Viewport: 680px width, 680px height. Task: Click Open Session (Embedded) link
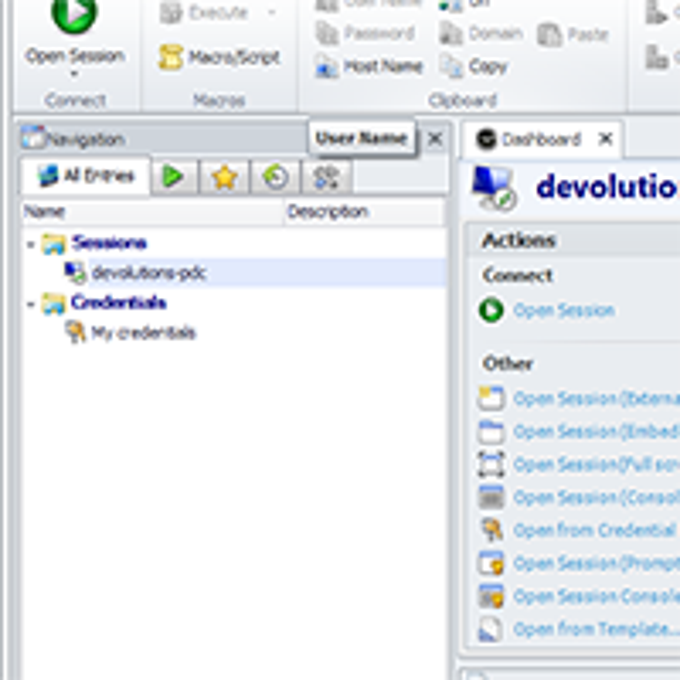click(x=596, y=432)
